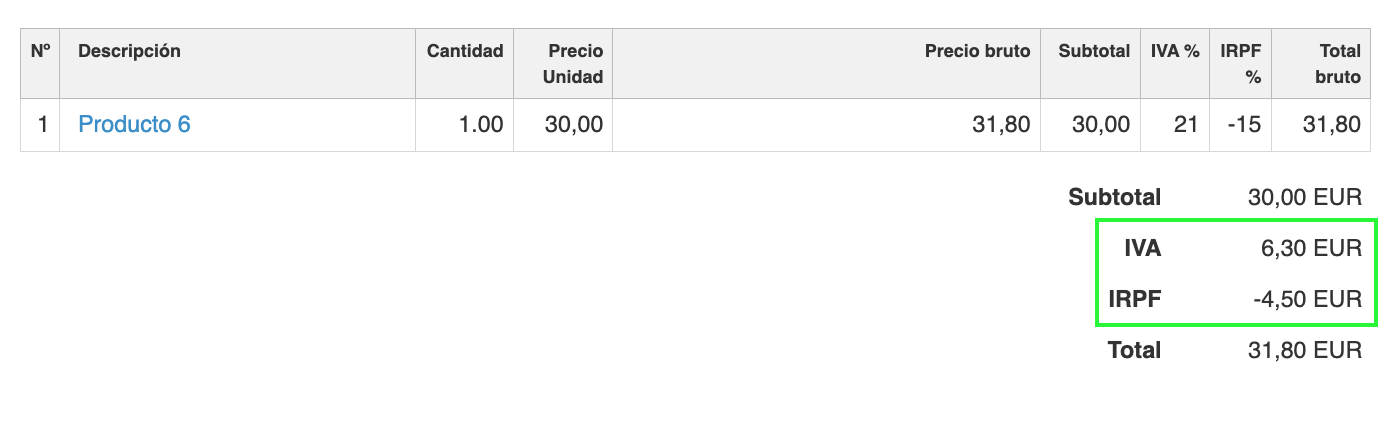1400x432 pixels.
Task: Select the Precio bruto column header
Action: coord(977,51)
